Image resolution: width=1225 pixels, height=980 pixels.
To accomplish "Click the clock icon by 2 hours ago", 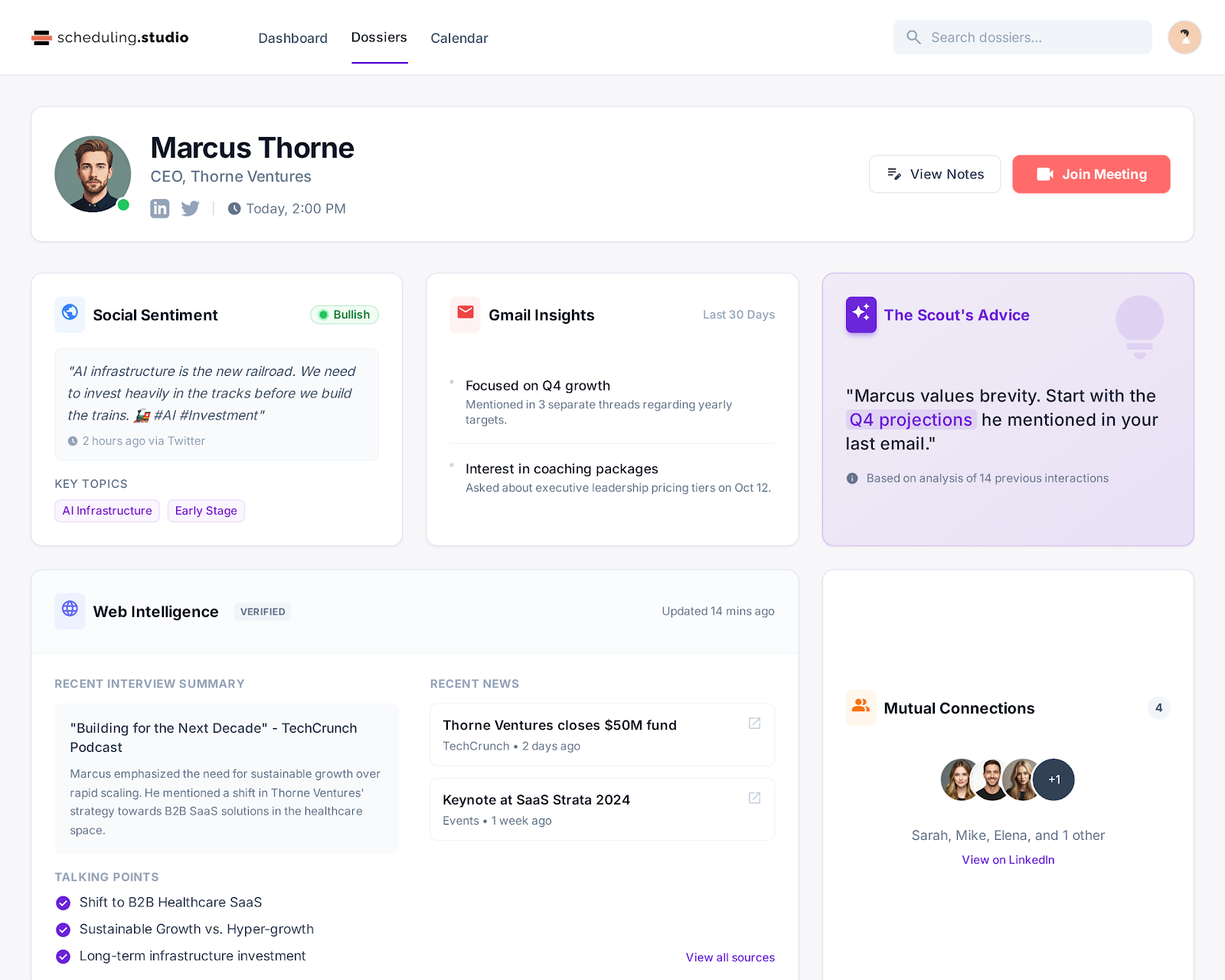I will (x=73, y=441).
